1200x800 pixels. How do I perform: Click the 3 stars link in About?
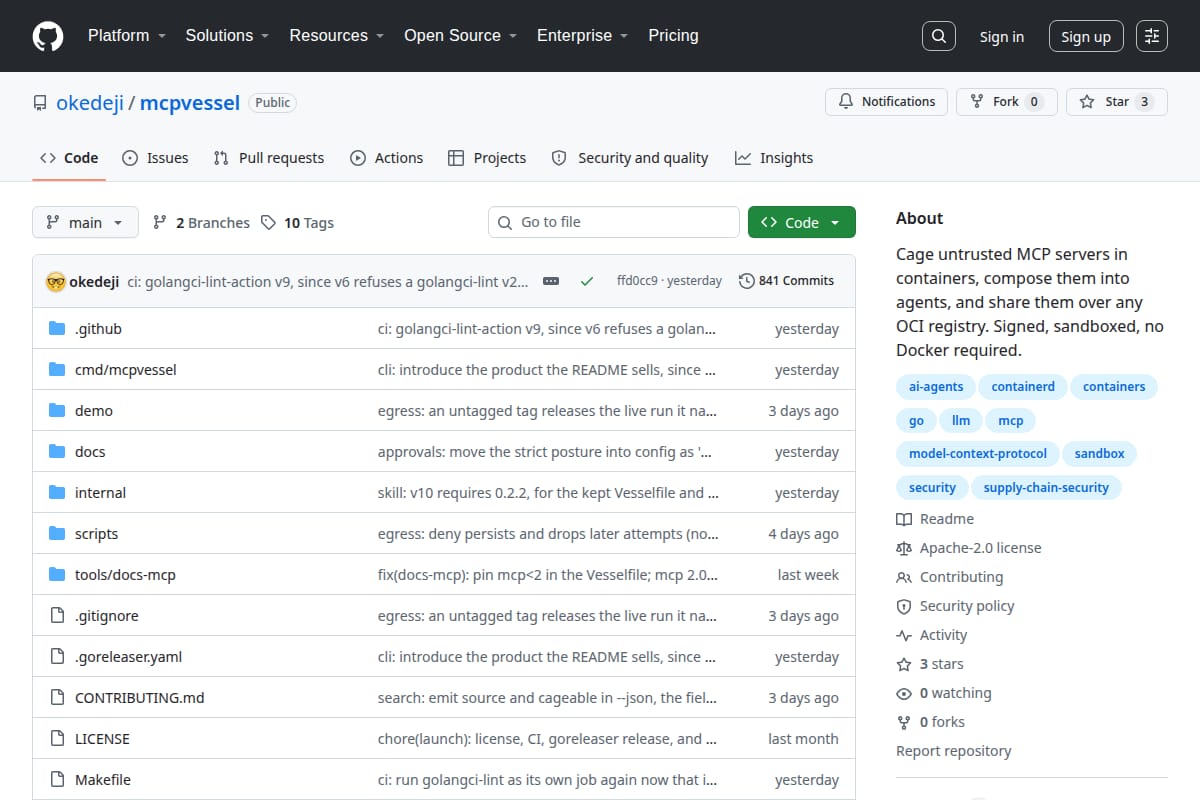[x=930, y=664]
